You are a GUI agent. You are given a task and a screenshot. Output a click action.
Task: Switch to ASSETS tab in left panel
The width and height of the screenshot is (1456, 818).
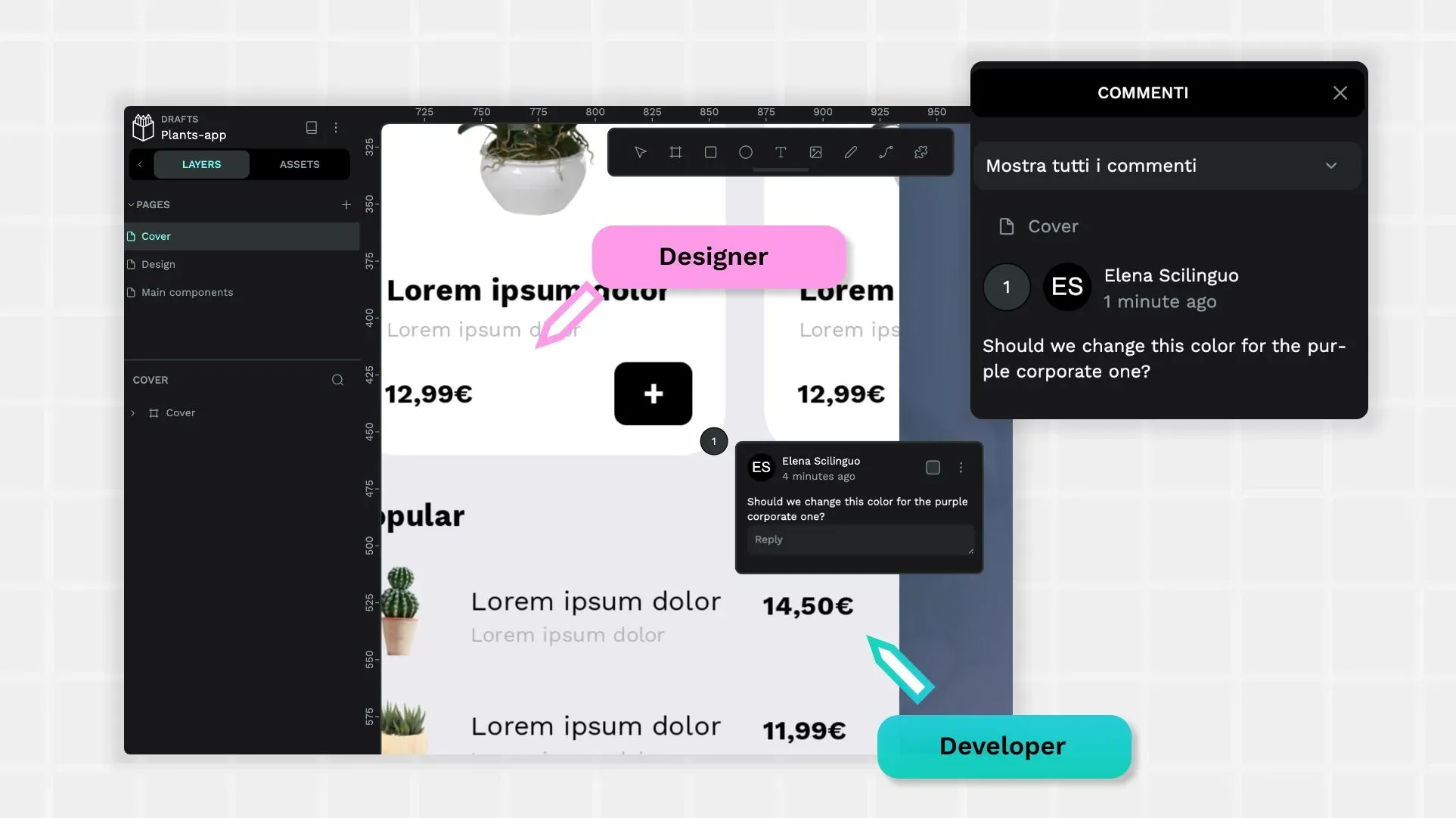[x=299, y=164]
